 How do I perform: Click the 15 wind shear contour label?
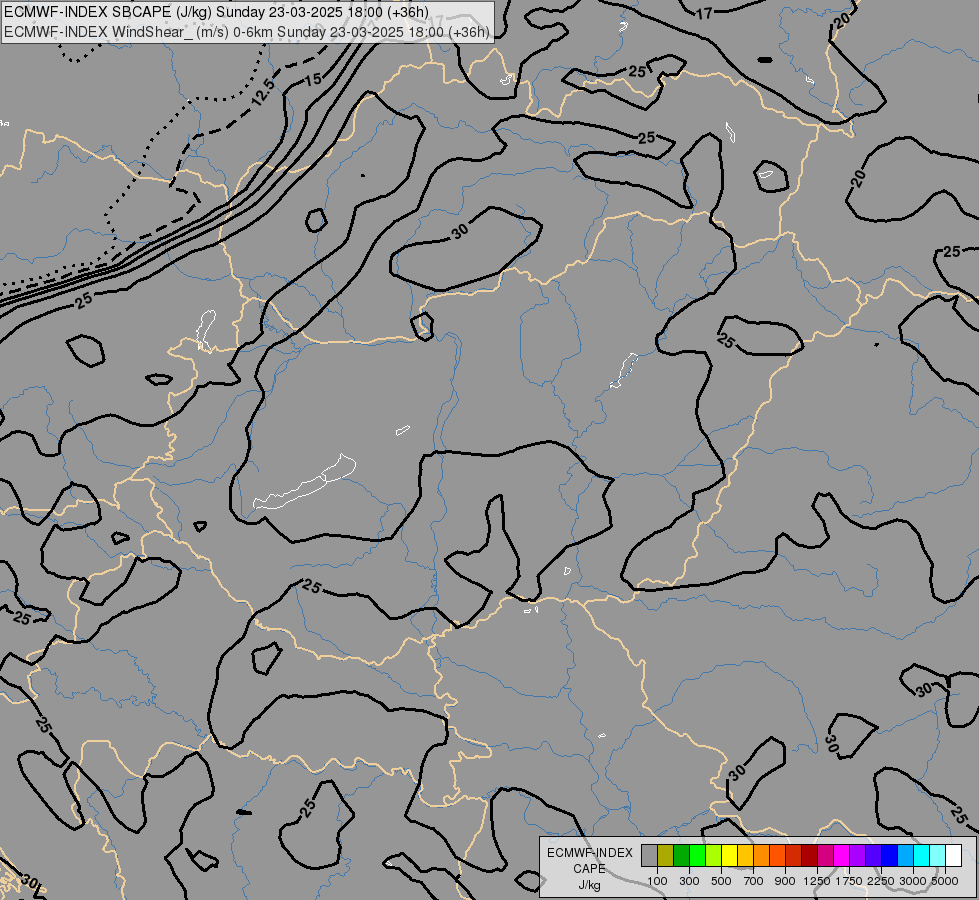[313, 79]
